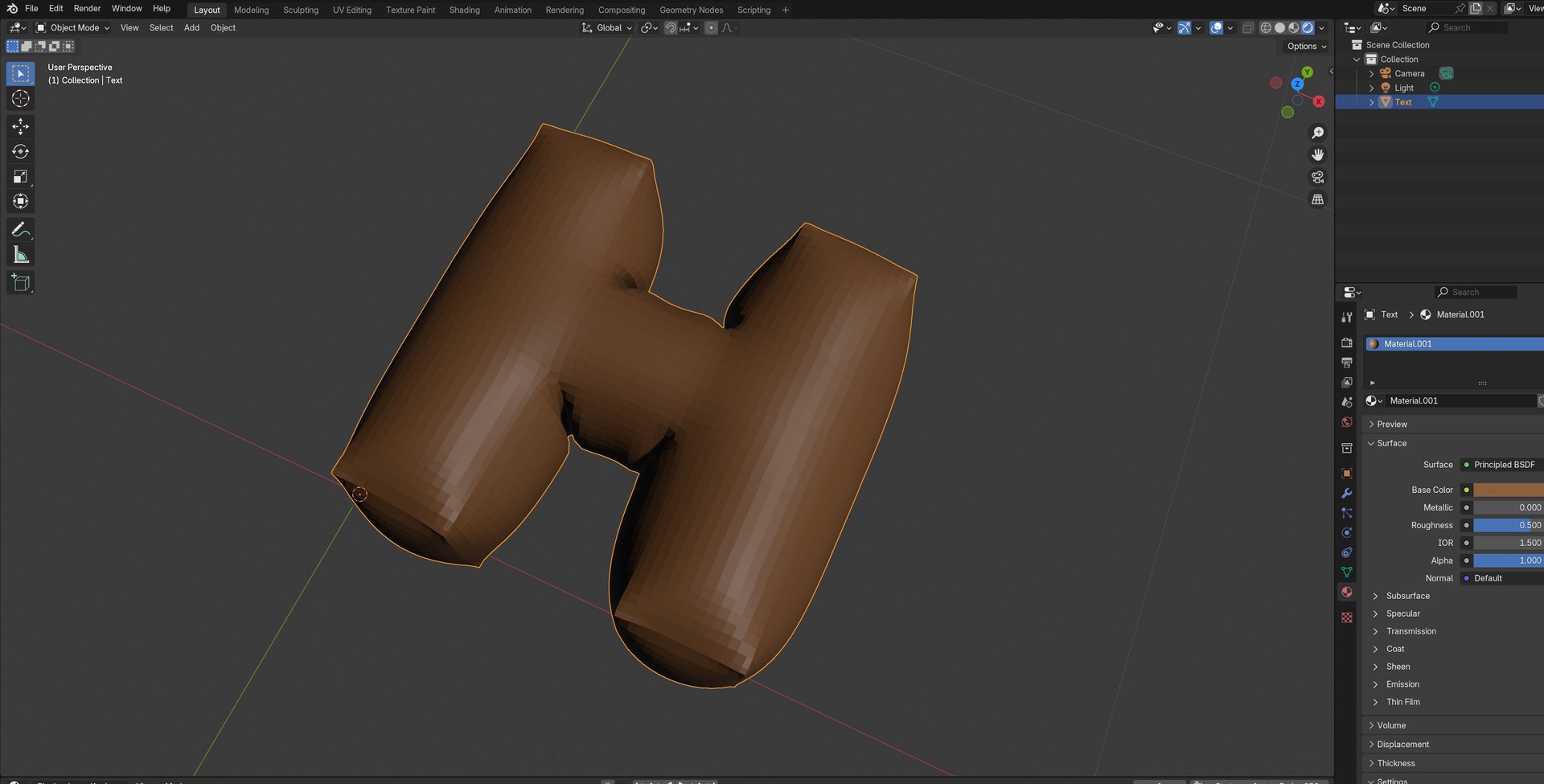Open the Modifiers wrench properties tab
This screenshot has height=784, width=1544.
tap(1347, 493)
